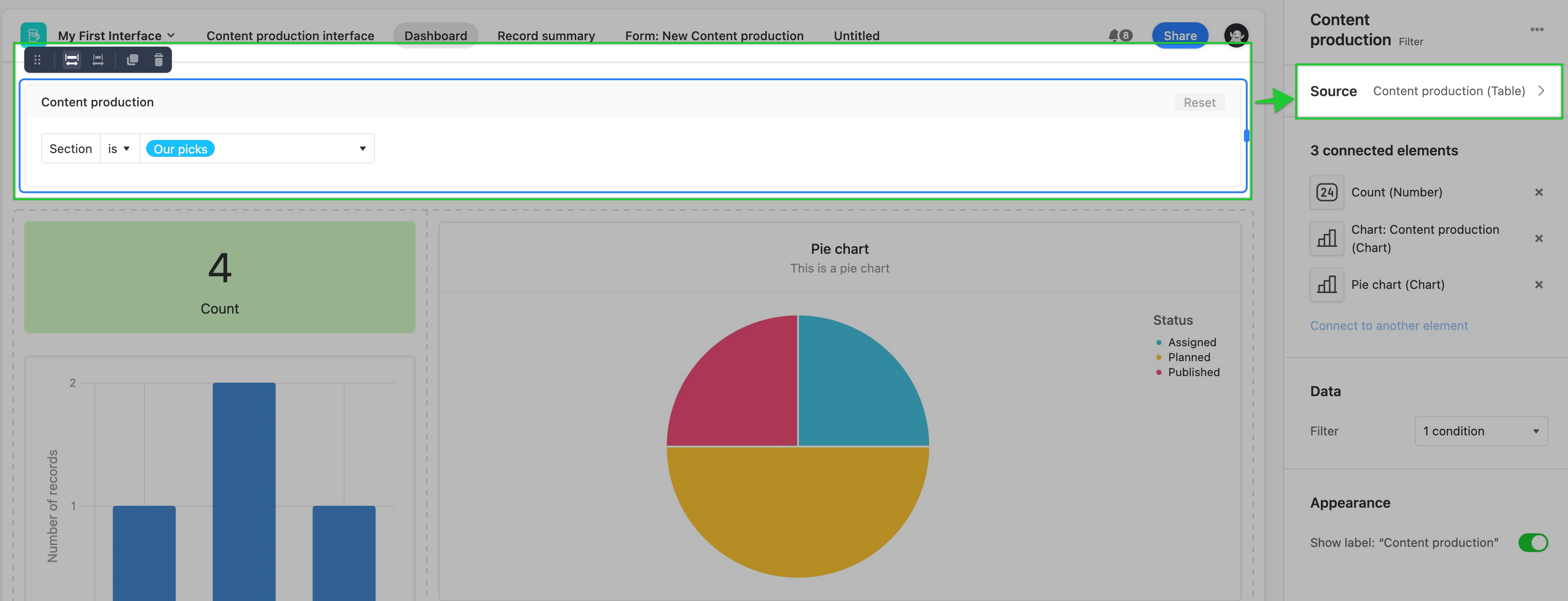1568x601 pixels.
Task: Switch to Content production interface tab
Action: click(290, 36)
